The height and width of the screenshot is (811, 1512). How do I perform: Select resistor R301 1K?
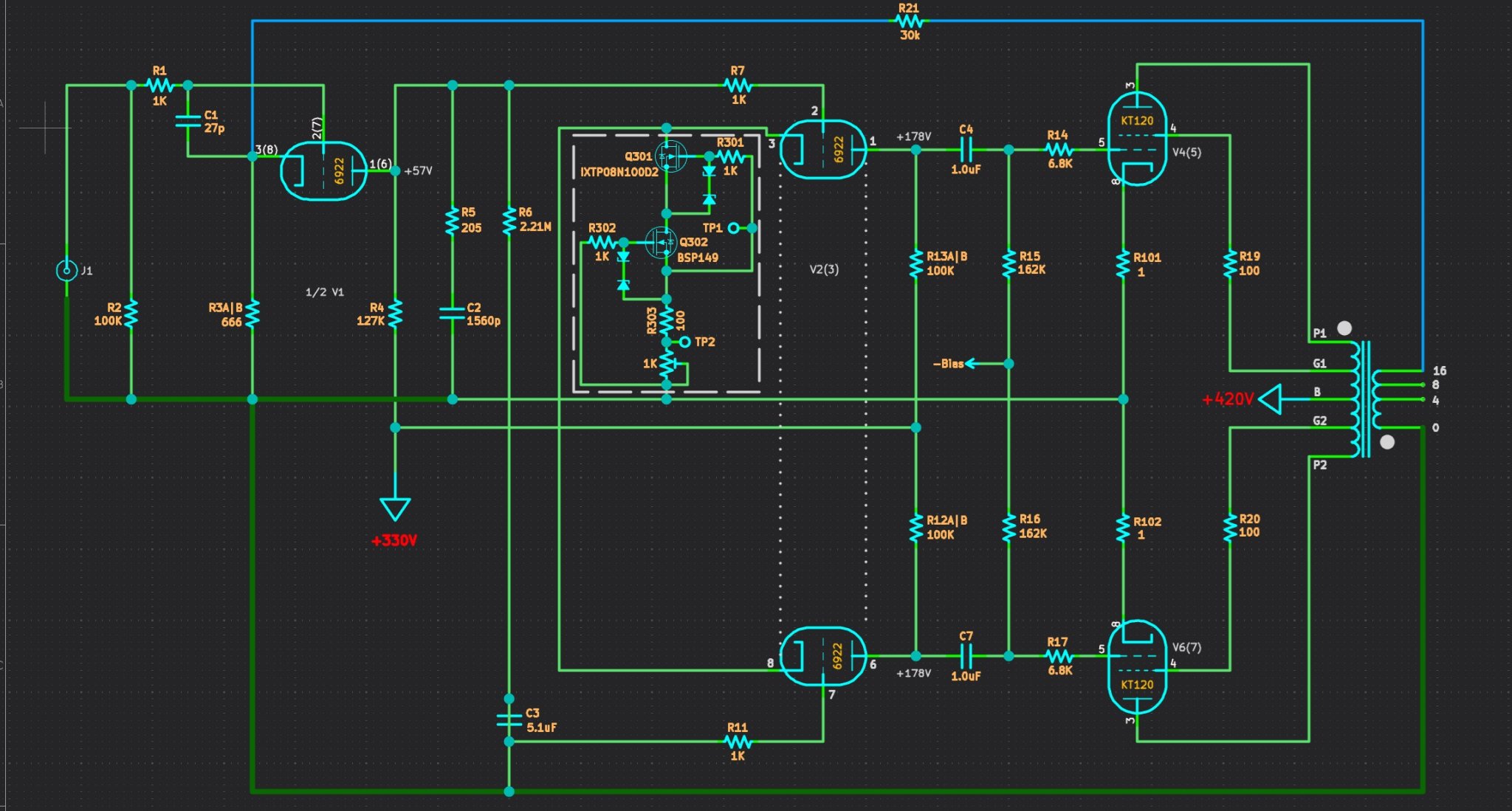coord(730,156)
